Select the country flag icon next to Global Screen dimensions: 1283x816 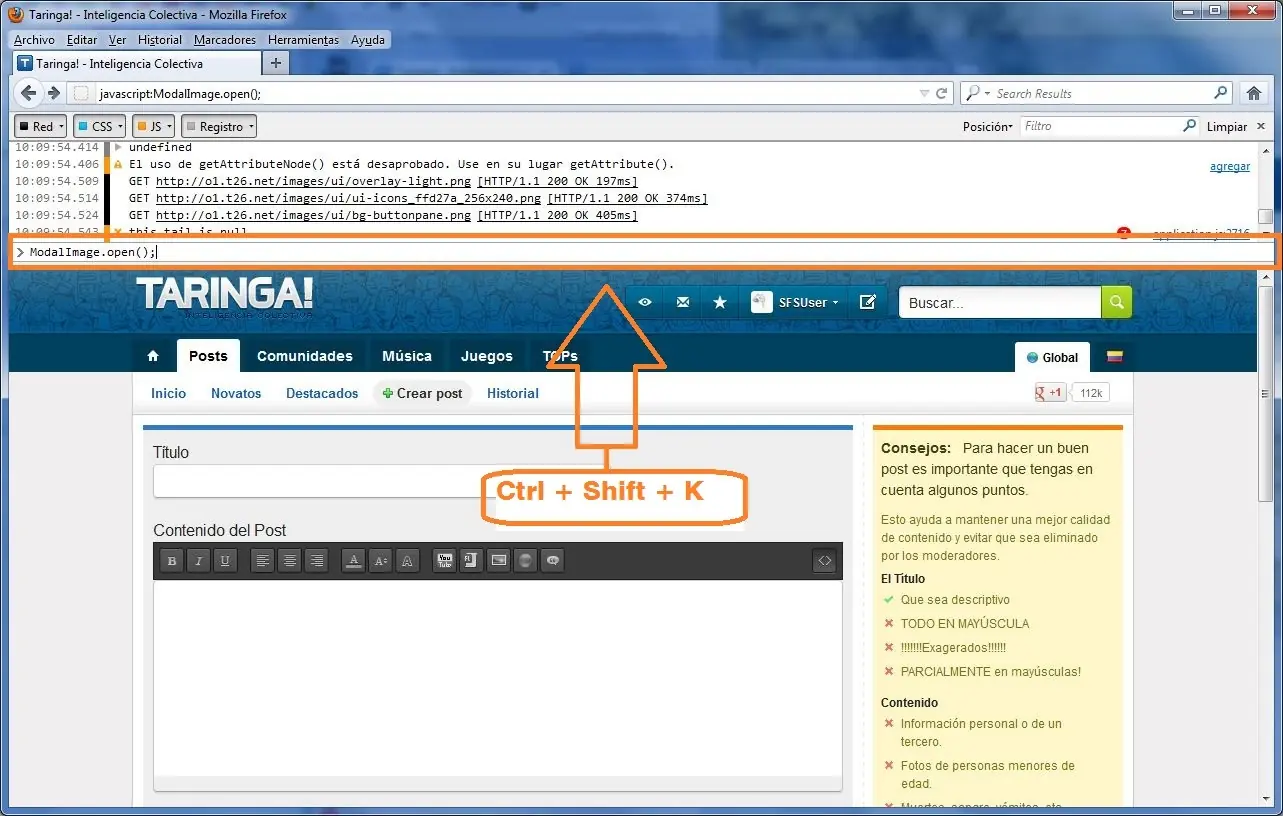pos(1113,357)
